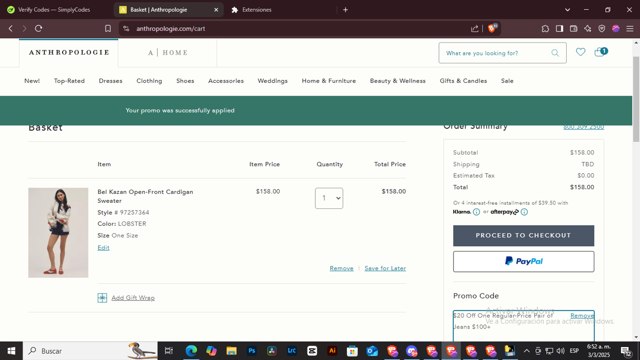Open Task View on the taskbar

(169, 351)
